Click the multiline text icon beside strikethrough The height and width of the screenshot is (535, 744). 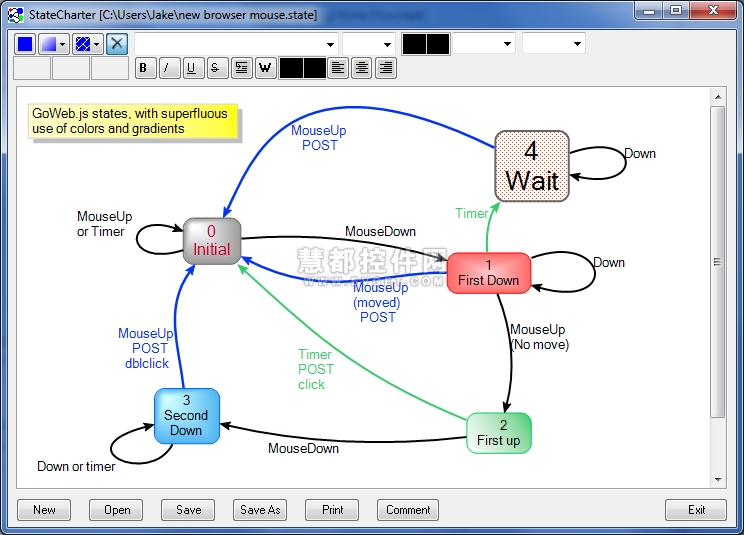click(x=241, y=68)
